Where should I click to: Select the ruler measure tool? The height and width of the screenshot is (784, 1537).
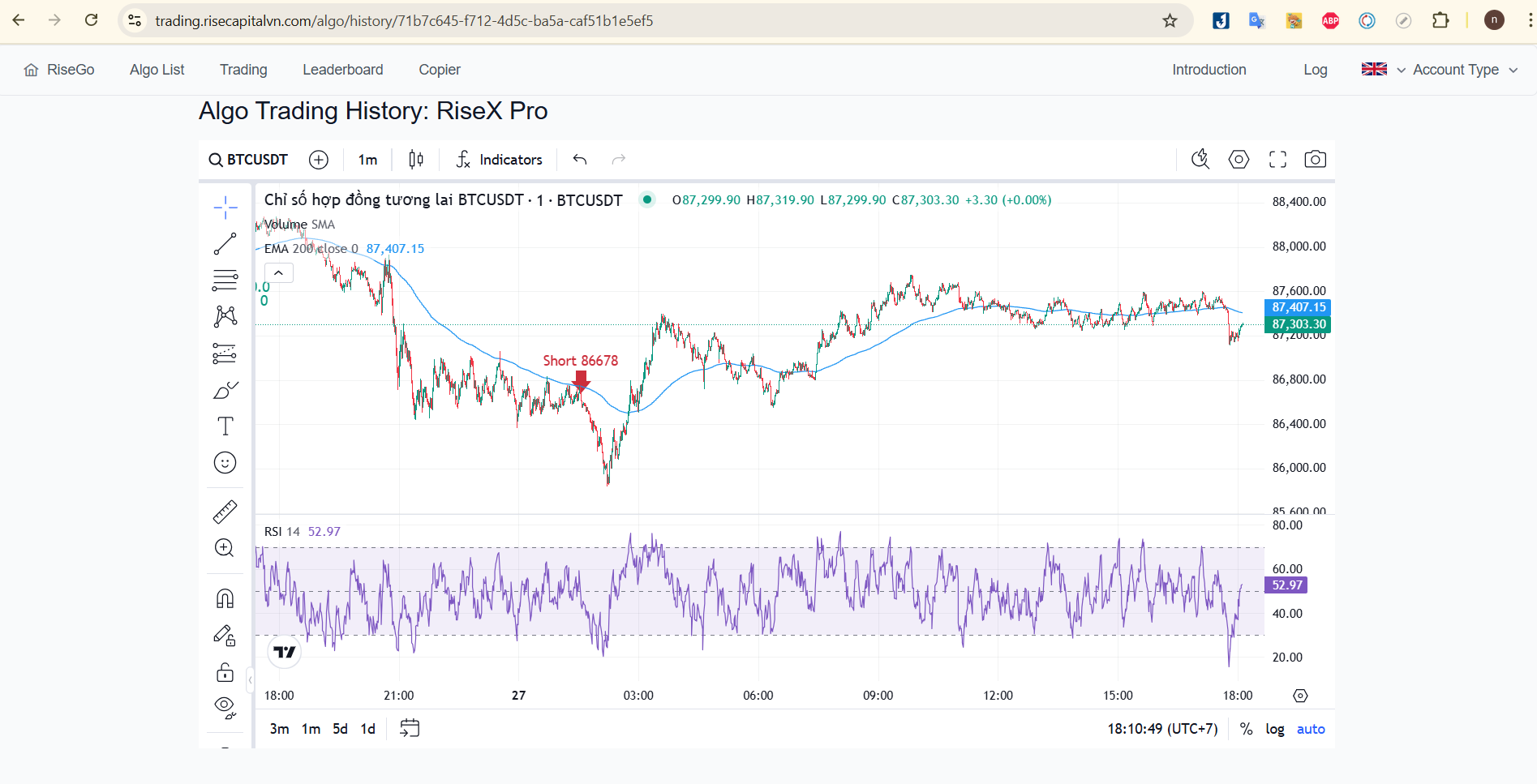(225, 512)
